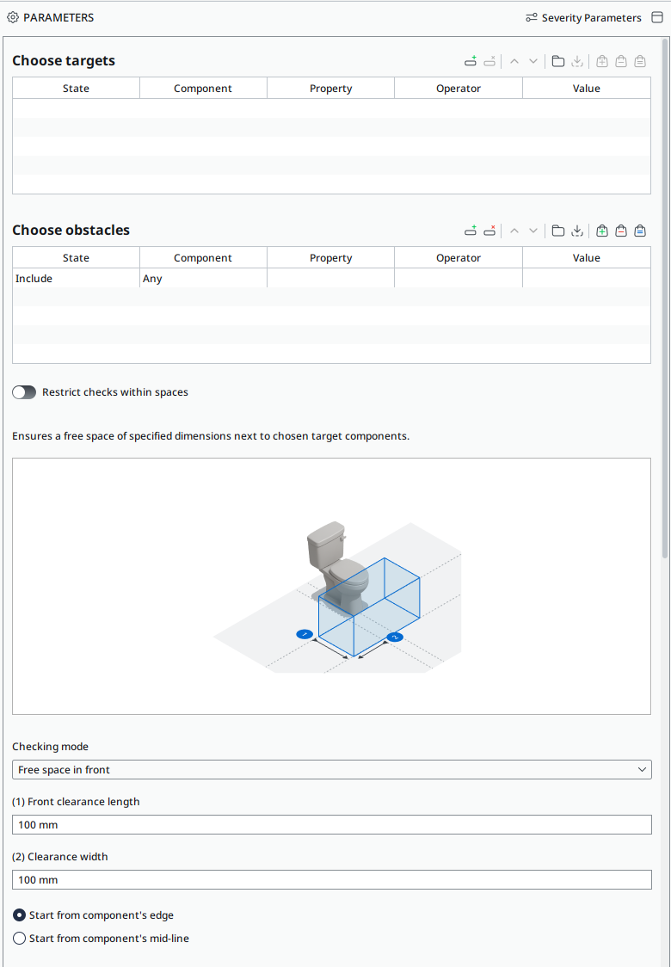Delete row from Choose obstacles table

(x=490, y=230)
